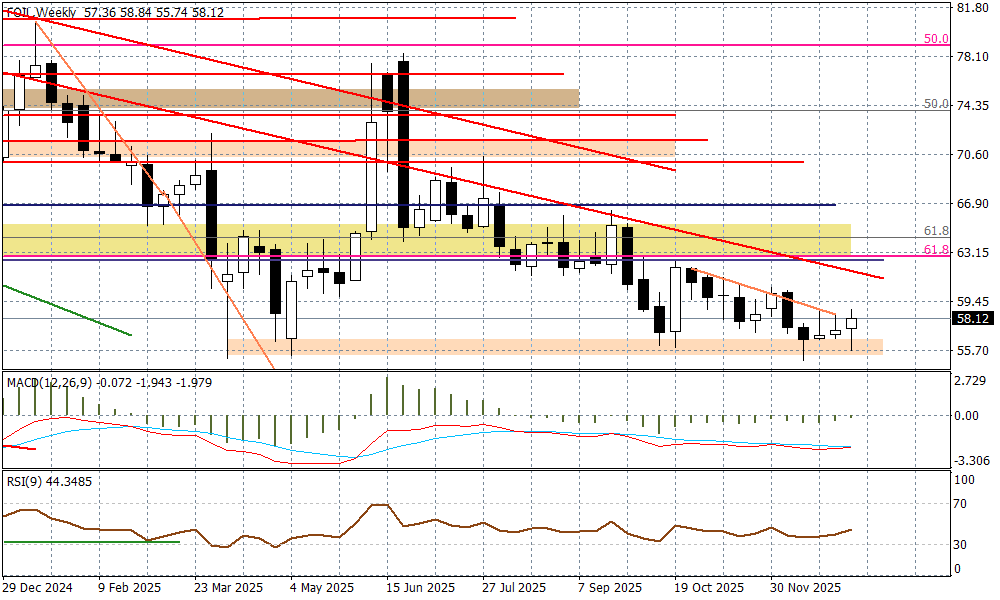1000x600 pixels.
Task: Select the green trendline on the price chart
Action: 68,310
